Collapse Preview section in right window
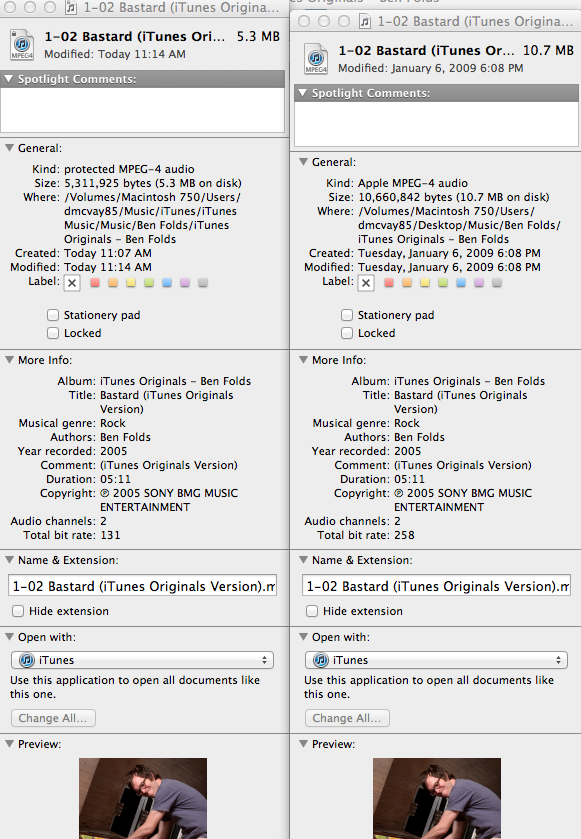 [x=303, y=744]
